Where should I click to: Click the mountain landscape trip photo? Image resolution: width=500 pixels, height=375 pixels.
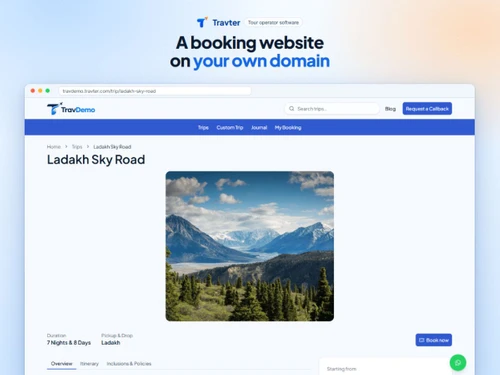(x=250, y=246)
